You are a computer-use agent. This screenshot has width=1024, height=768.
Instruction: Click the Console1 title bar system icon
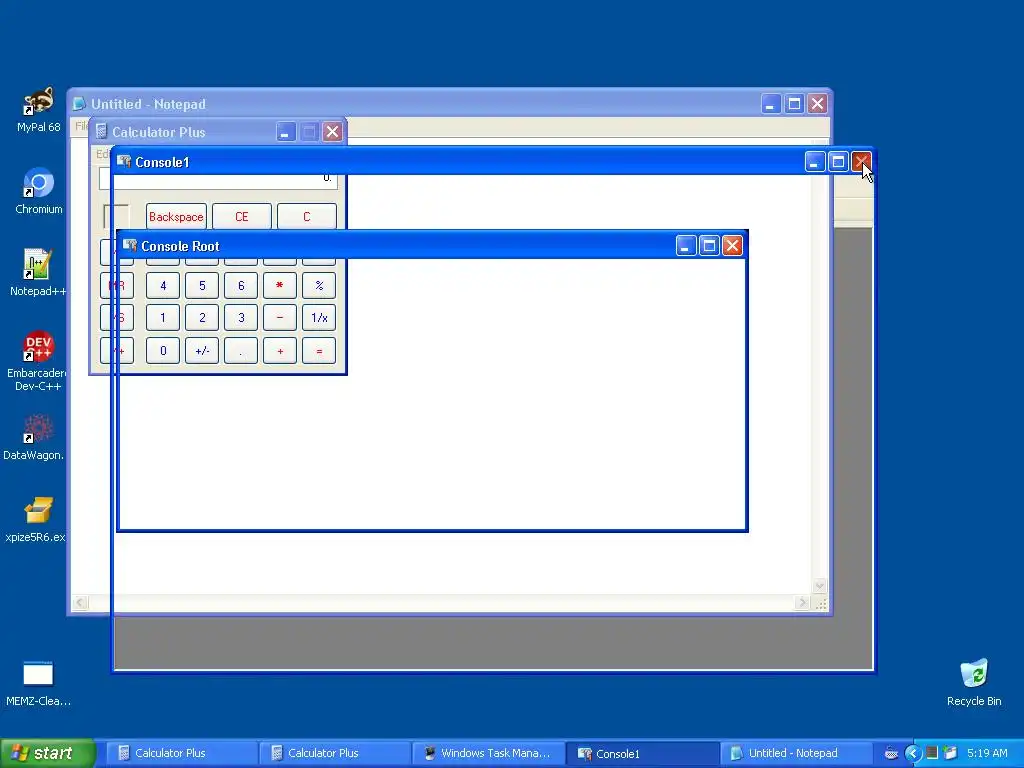(124, 161)
